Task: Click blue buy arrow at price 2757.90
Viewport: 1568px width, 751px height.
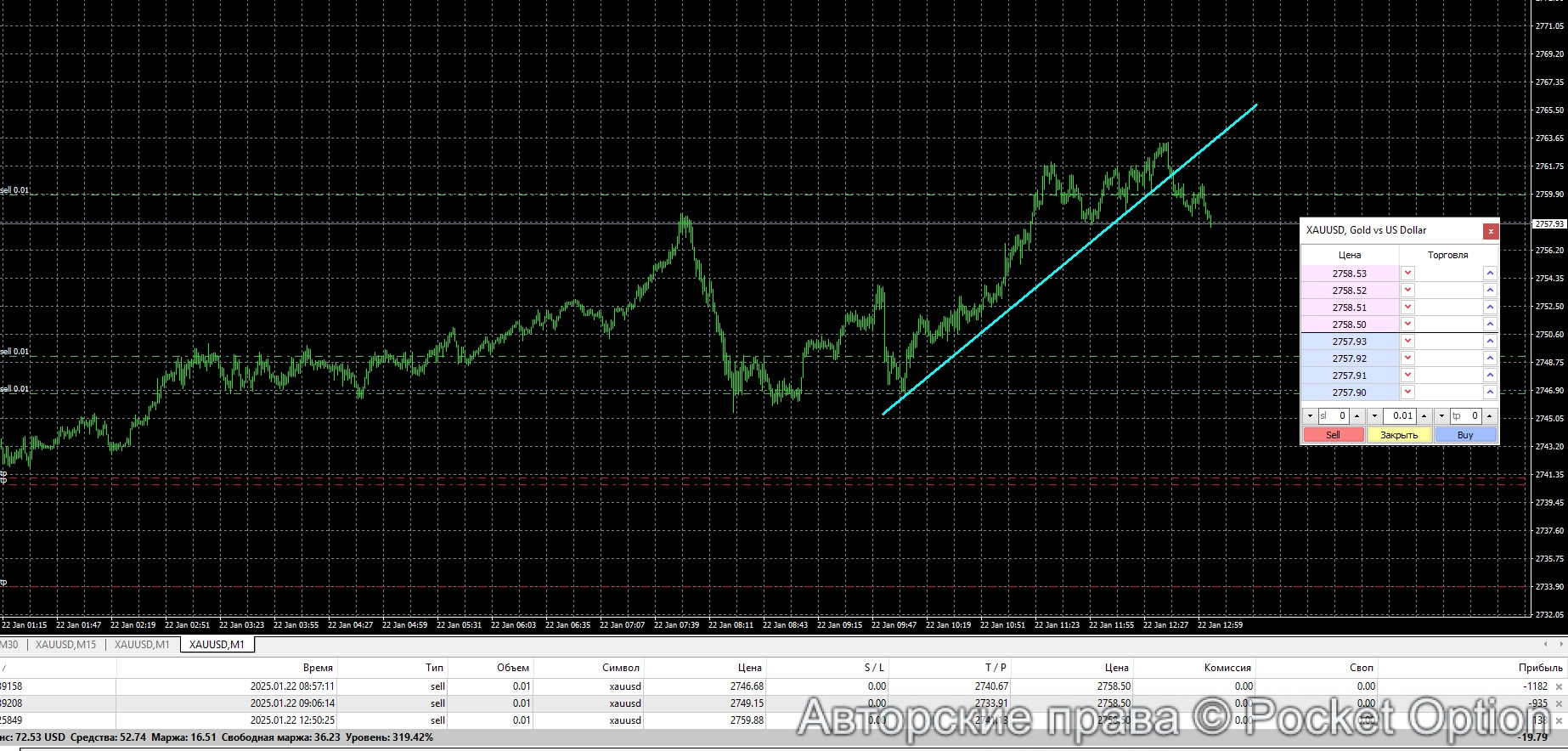Action: click(1490, 392)
